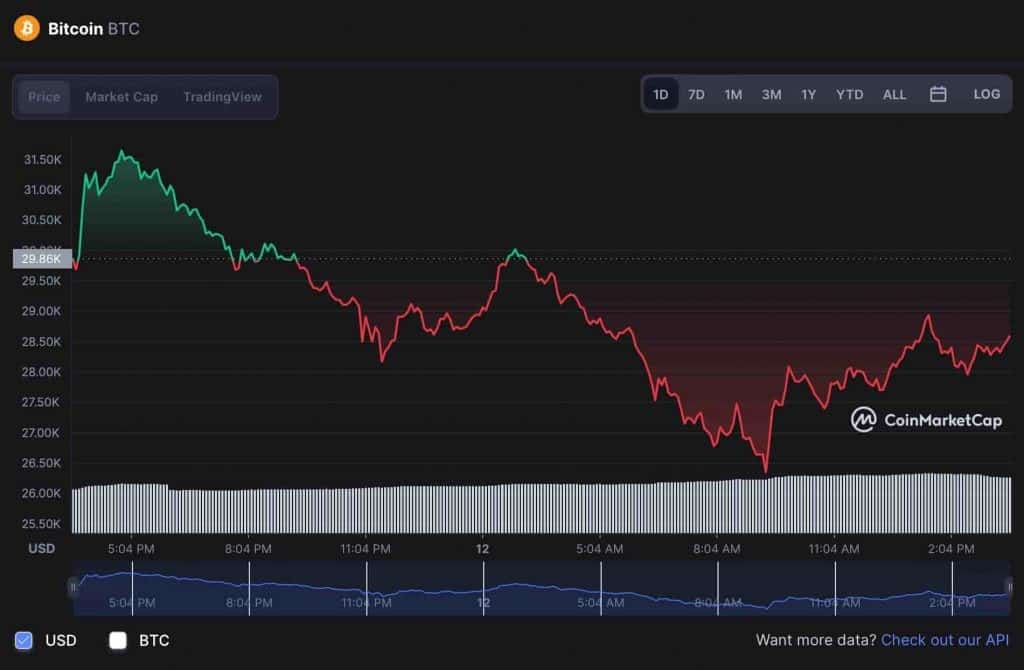Viewport: 1024px width, 670px height.
Task: Open the Check out our API link
Action: click(x=946, y=640)
